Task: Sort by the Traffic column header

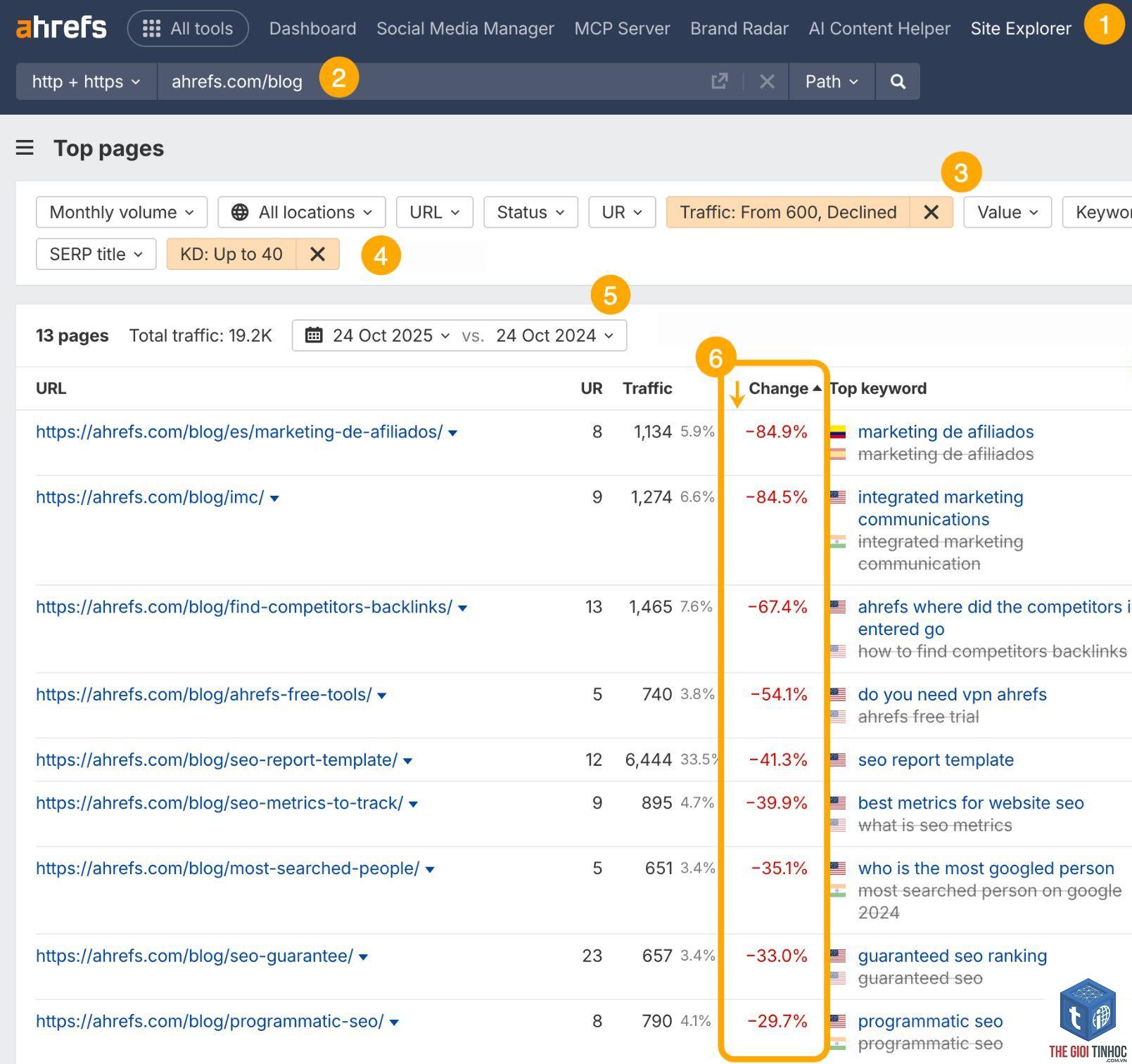Action: 647,388
